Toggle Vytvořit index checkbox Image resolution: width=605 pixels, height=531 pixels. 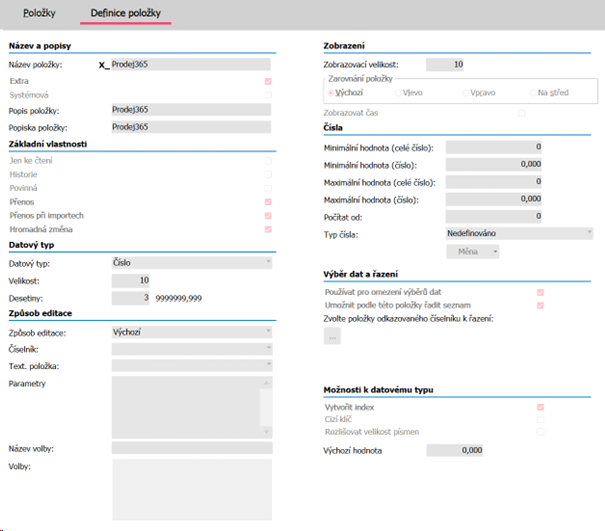[541, 407]
